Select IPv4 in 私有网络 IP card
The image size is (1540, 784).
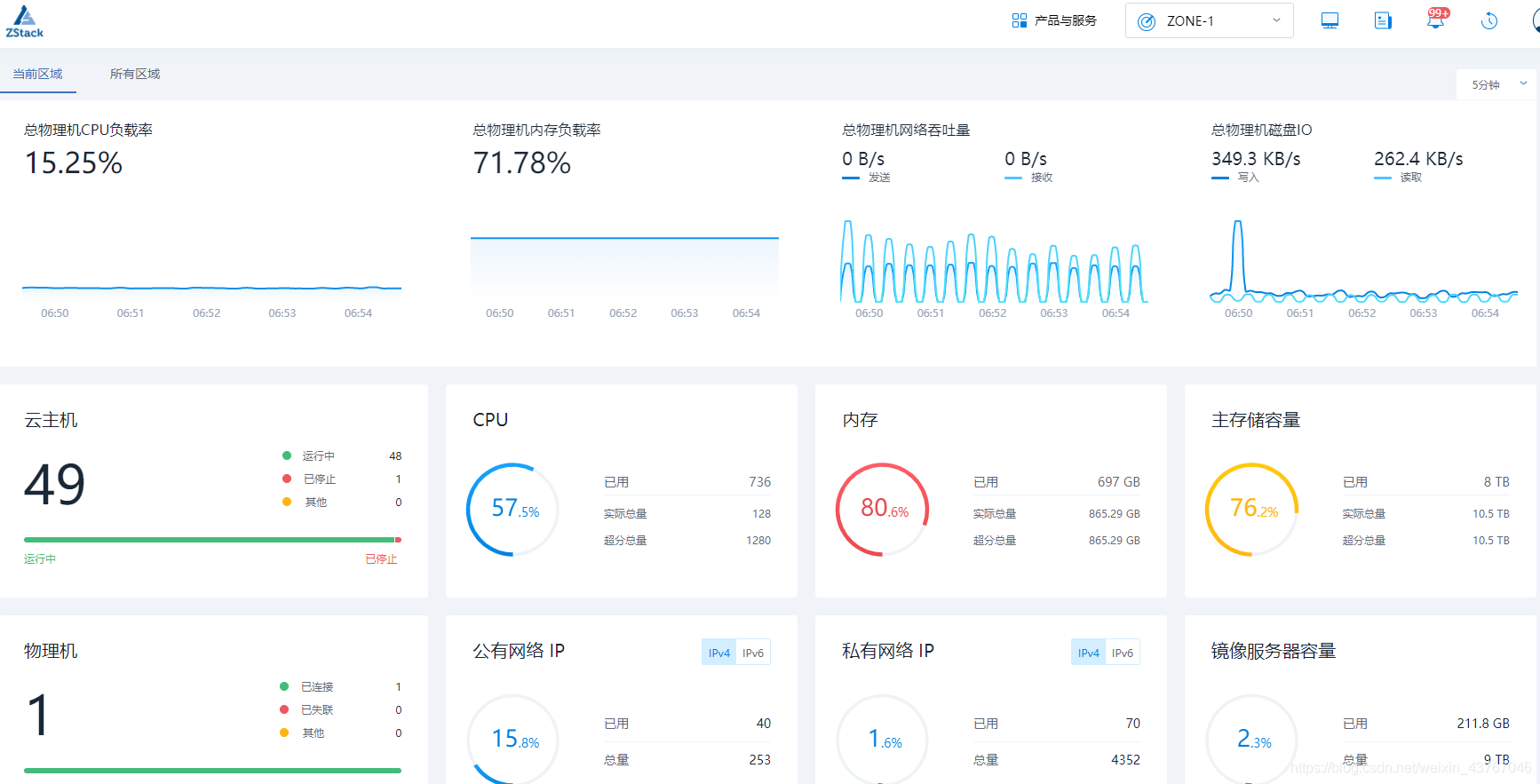(1089, 653)
